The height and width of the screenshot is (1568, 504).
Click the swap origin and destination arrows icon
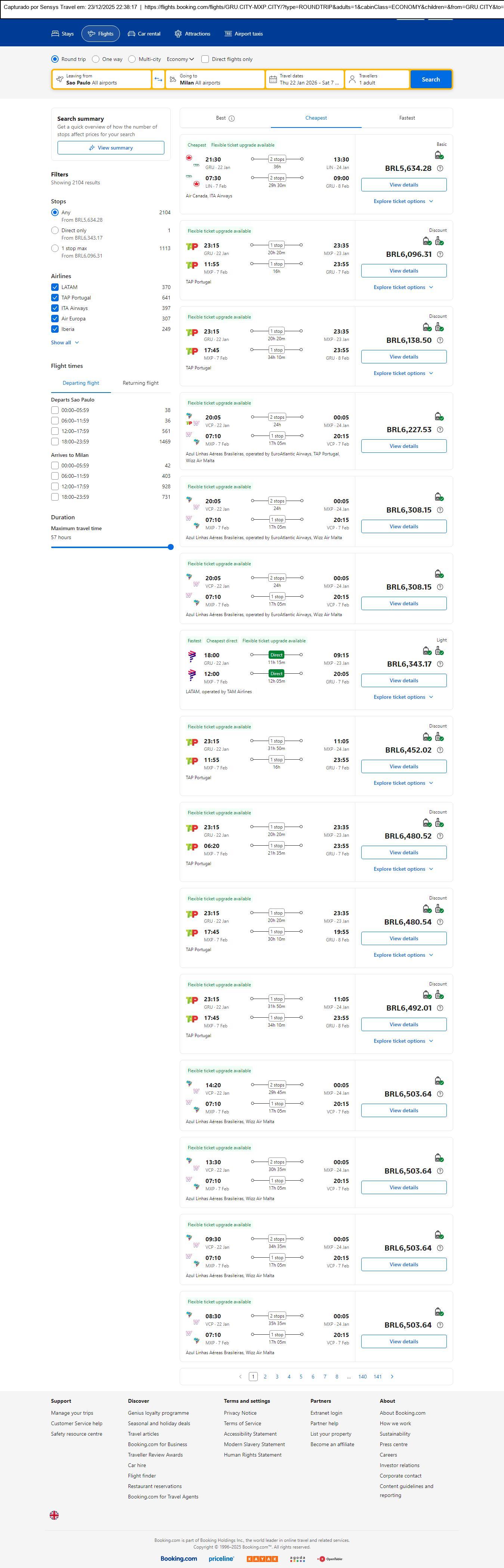coord(158,79)
